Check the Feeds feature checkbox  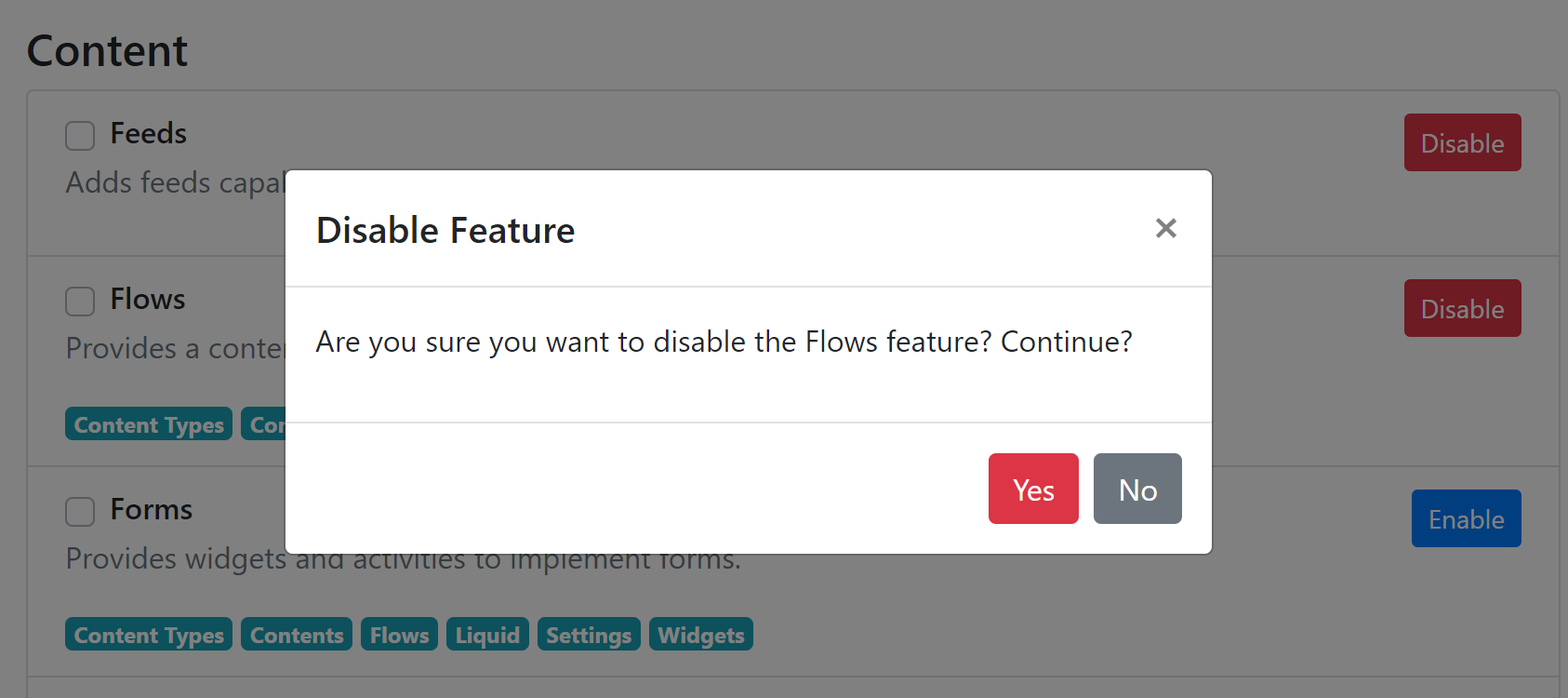[80, 135]
